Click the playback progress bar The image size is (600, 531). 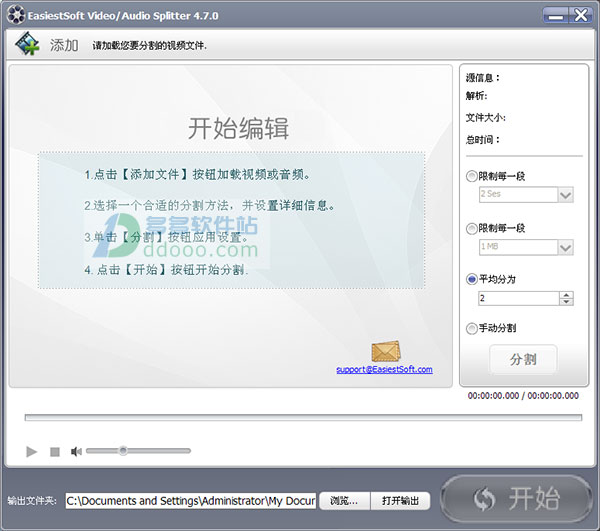click(x=303, y=417)
